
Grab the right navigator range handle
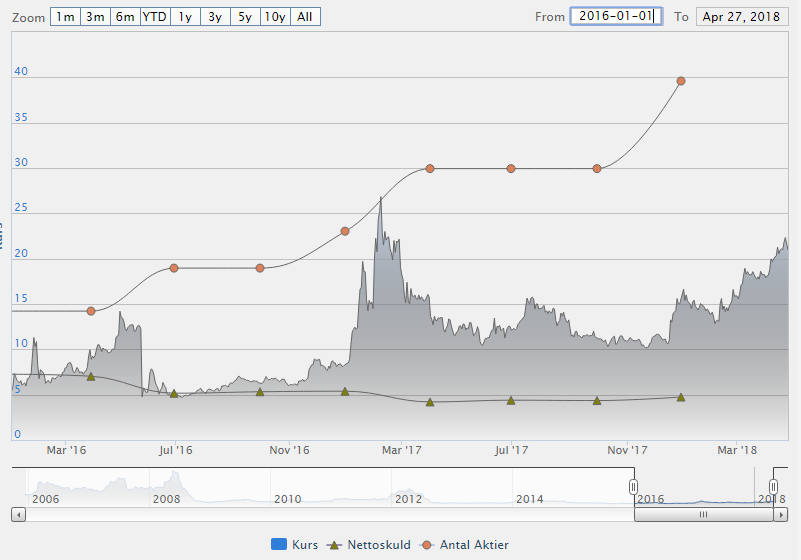point(773,486)
